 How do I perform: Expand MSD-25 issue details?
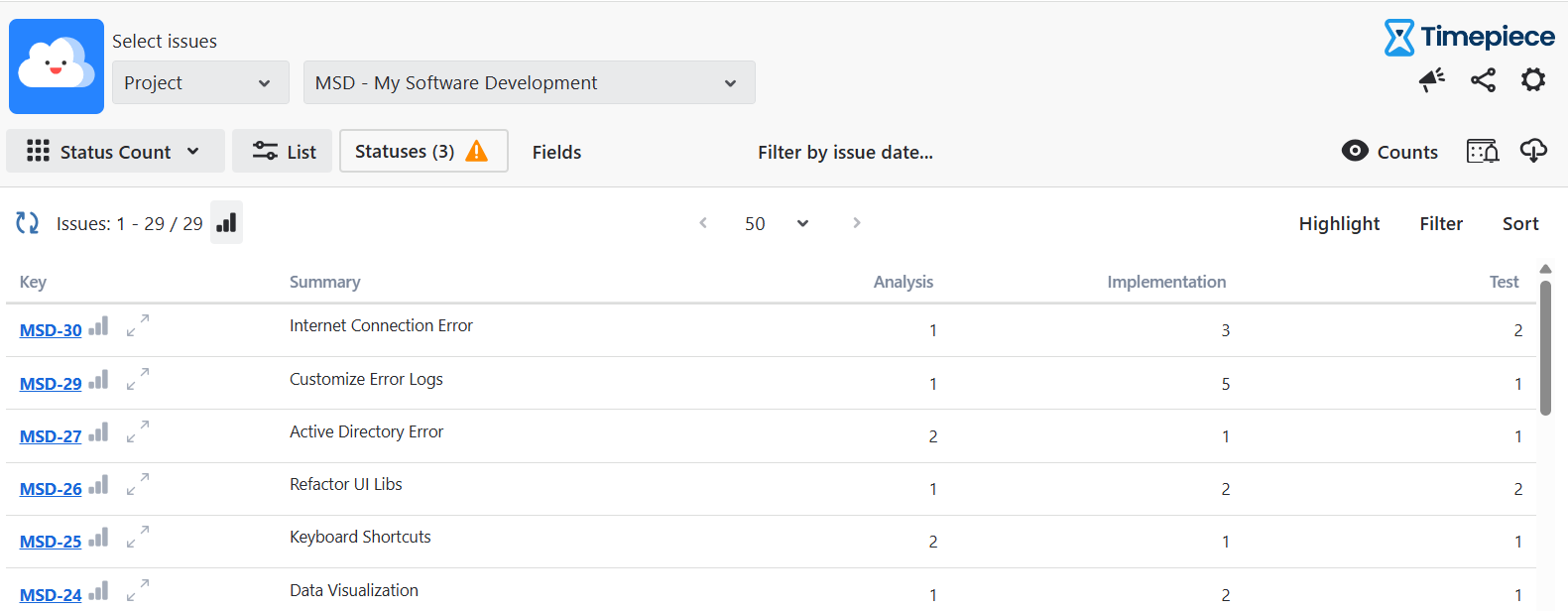pos(138,537)
